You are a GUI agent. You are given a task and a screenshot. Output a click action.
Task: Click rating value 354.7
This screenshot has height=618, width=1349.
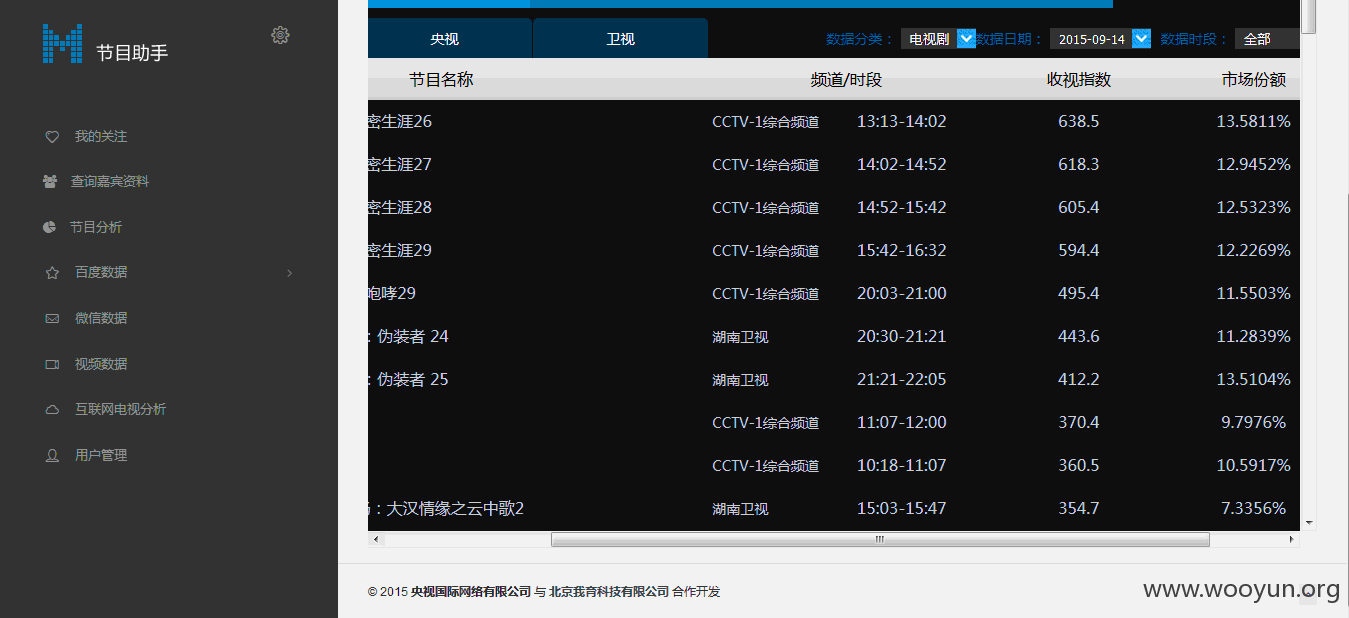(1079, 508)
